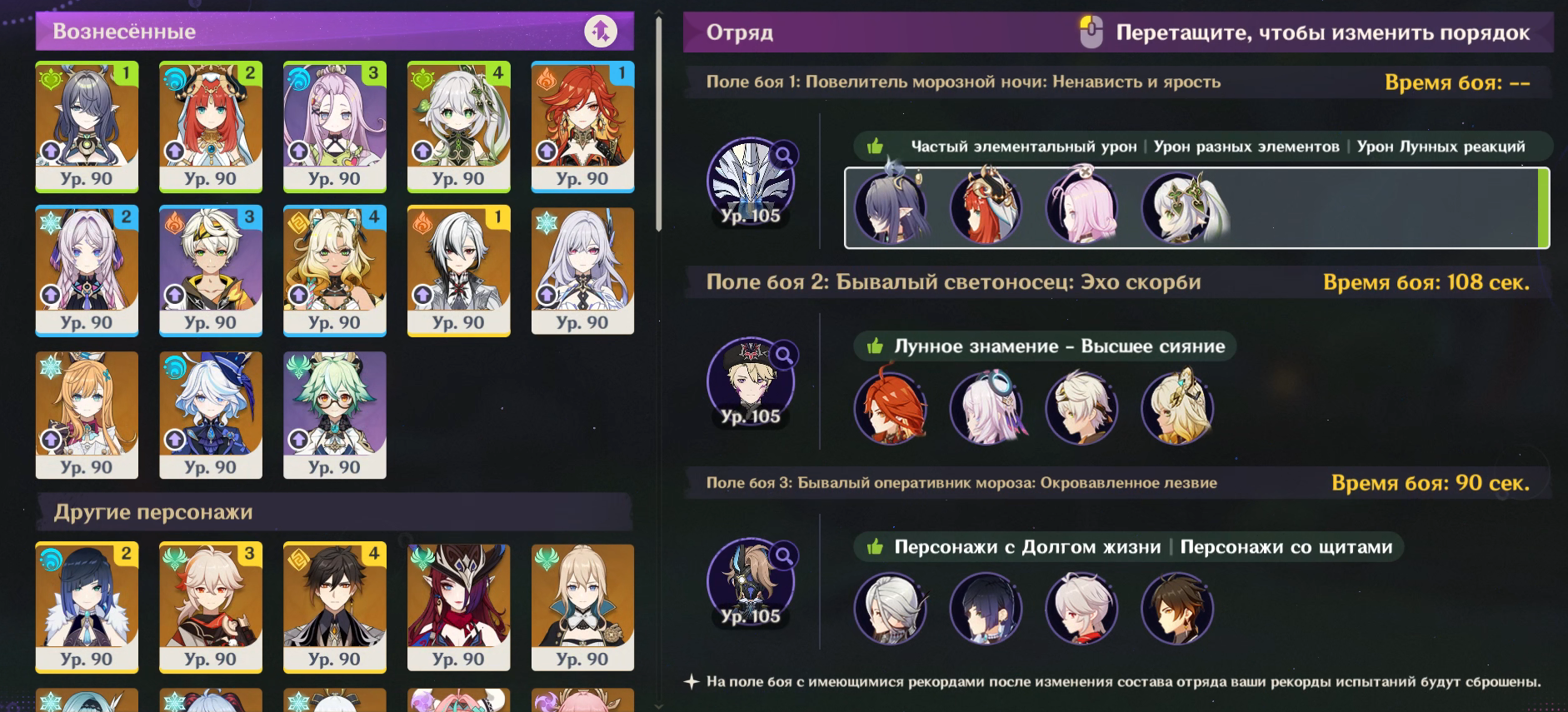Viewport: 1568px width, 712px height.
Task: Open magnifier on Поле боя 2 blond boss
Action: 783,356
